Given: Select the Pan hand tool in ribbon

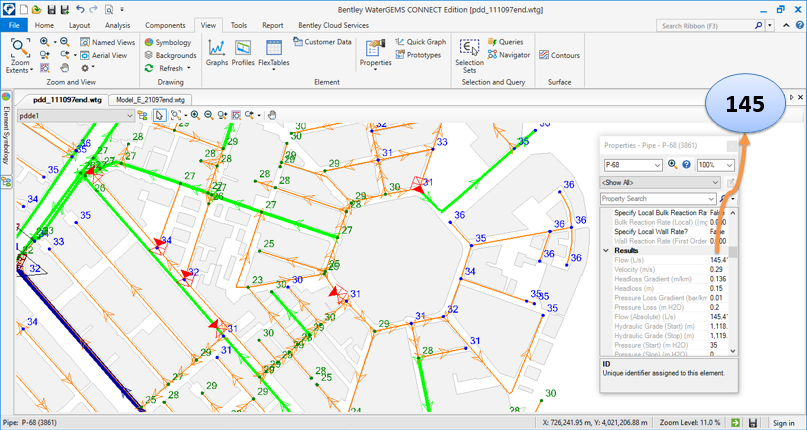Looking at the screenshot, I should [x=64, y=67].
